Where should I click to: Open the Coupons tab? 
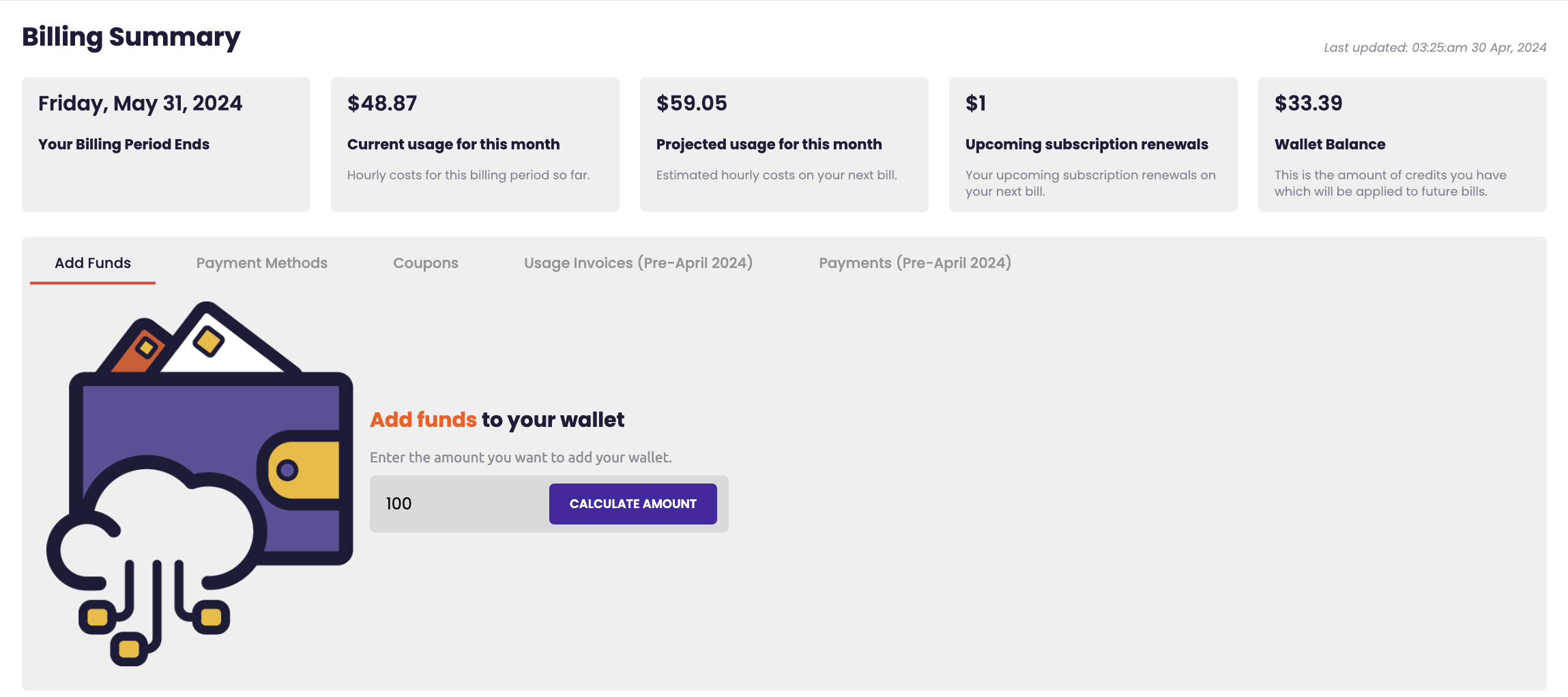click(x=425, y=263)
